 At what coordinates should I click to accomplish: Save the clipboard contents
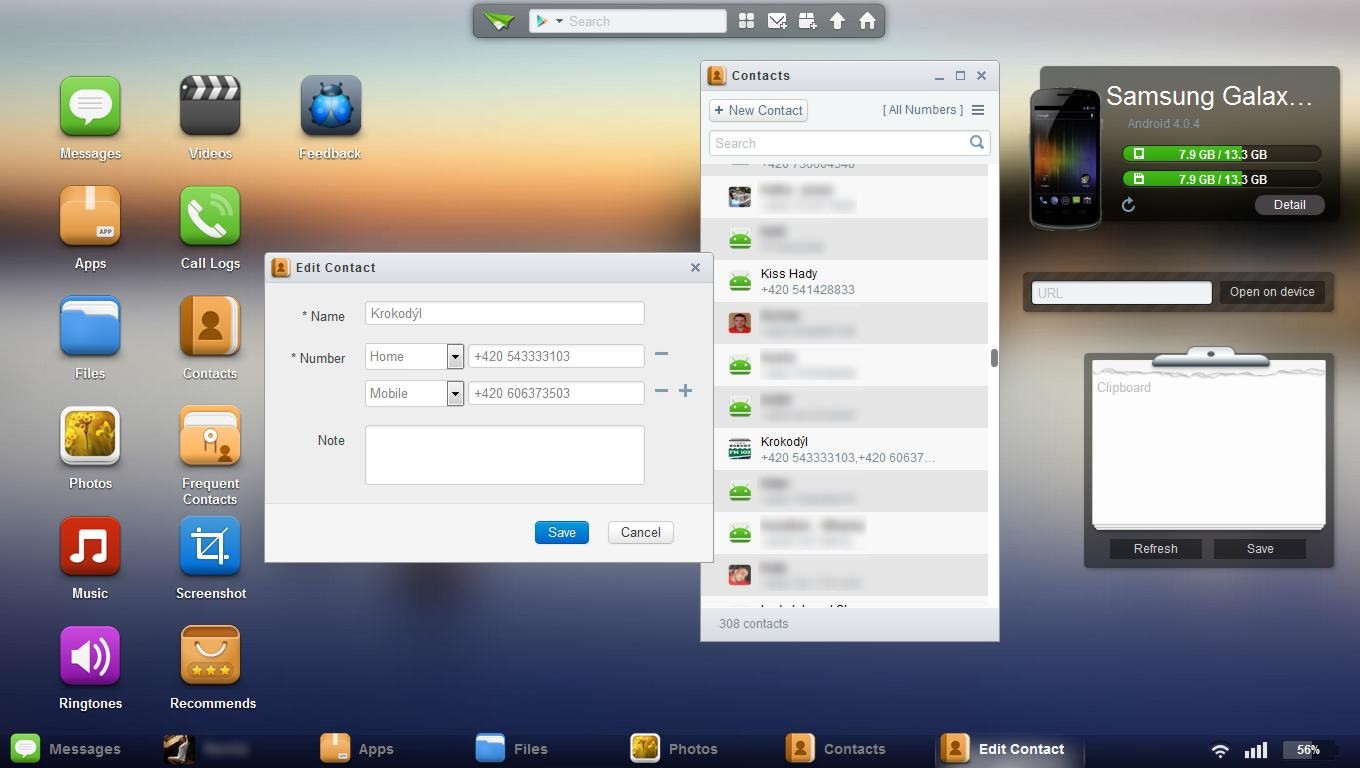[x=1260, y=549]
